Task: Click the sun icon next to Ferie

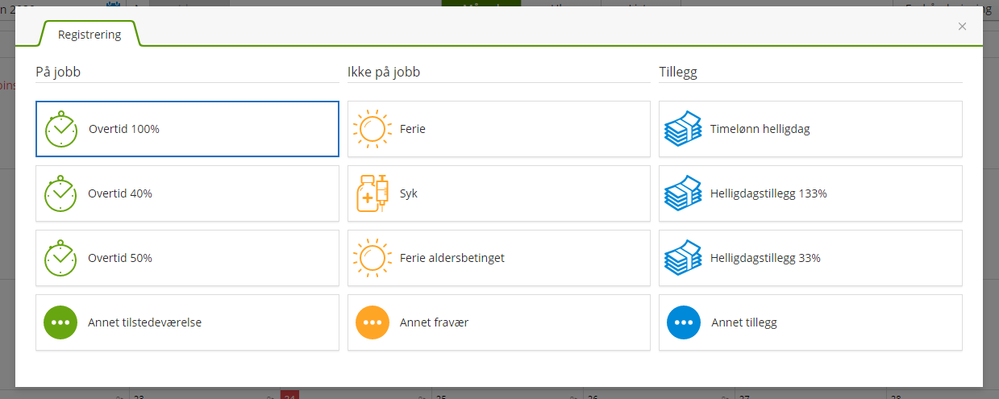Action: click(372, 129)
